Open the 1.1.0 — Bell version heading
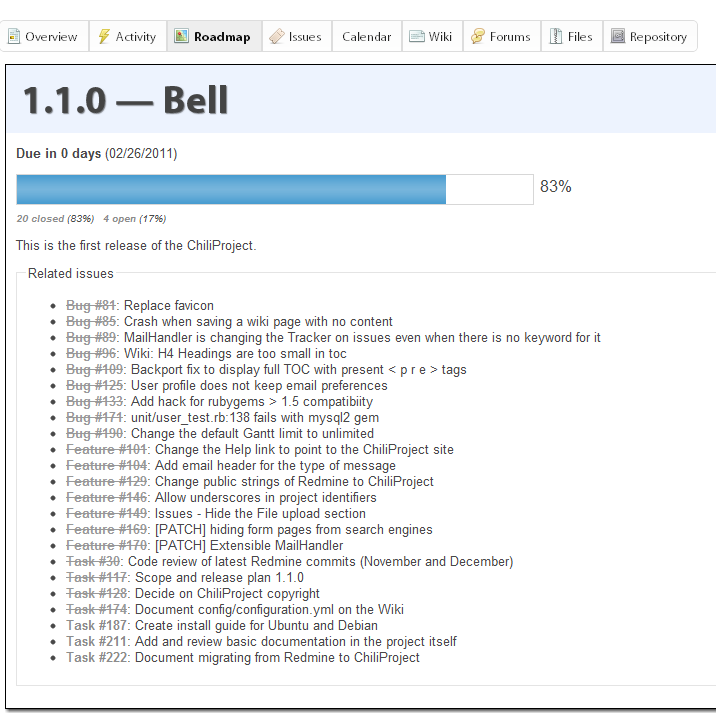Screen dimensions: 716x722 click(x=125, y=100)
